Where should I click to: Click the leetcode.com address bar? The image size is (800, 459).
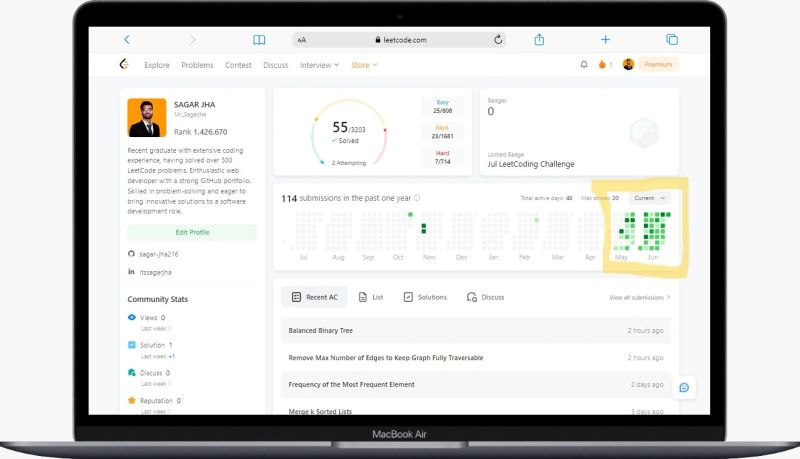click(399, 40)
